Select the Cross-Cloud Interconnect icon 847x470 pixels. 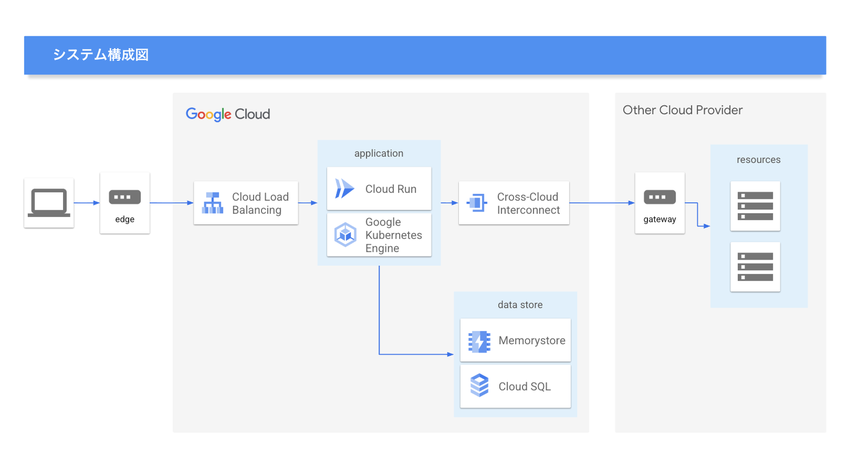click(x=477, y=203)
